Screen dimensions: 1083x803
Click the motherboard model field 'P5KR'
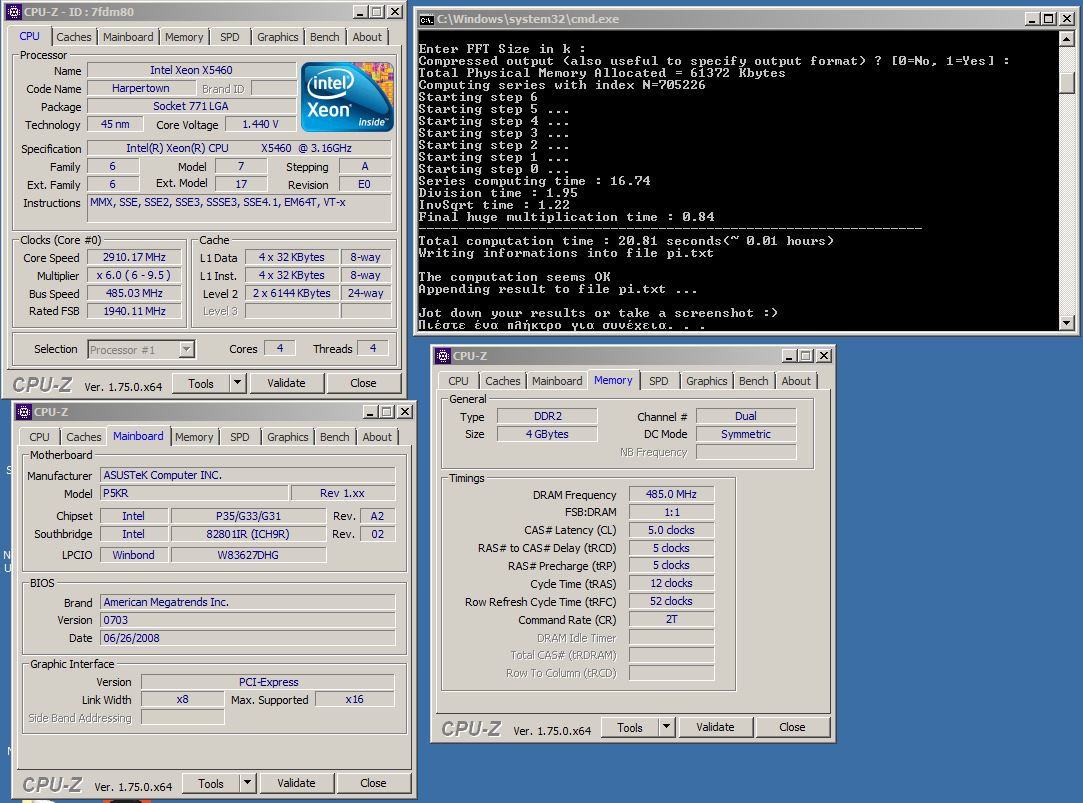194,494
